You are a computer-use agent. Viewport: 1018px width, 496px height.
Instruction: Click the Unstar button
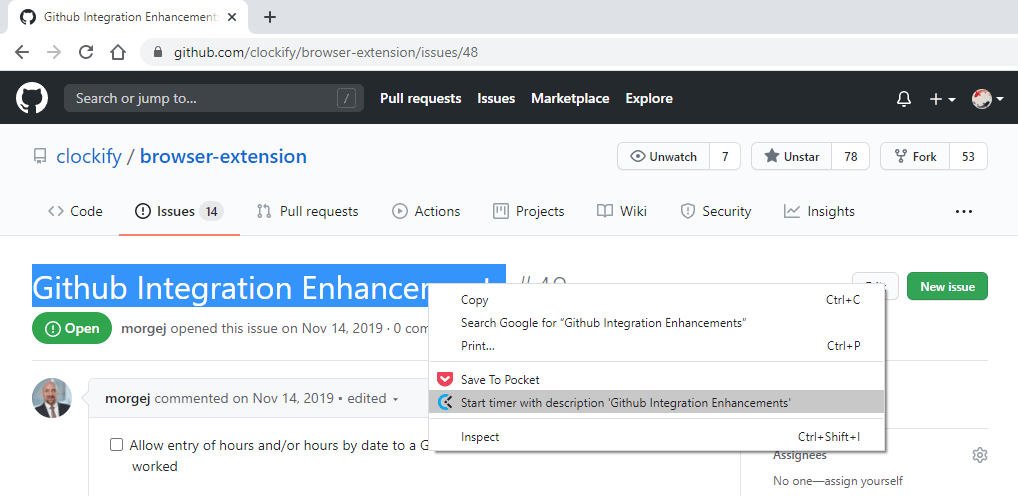pyautogui.click(x=791, y=156)
